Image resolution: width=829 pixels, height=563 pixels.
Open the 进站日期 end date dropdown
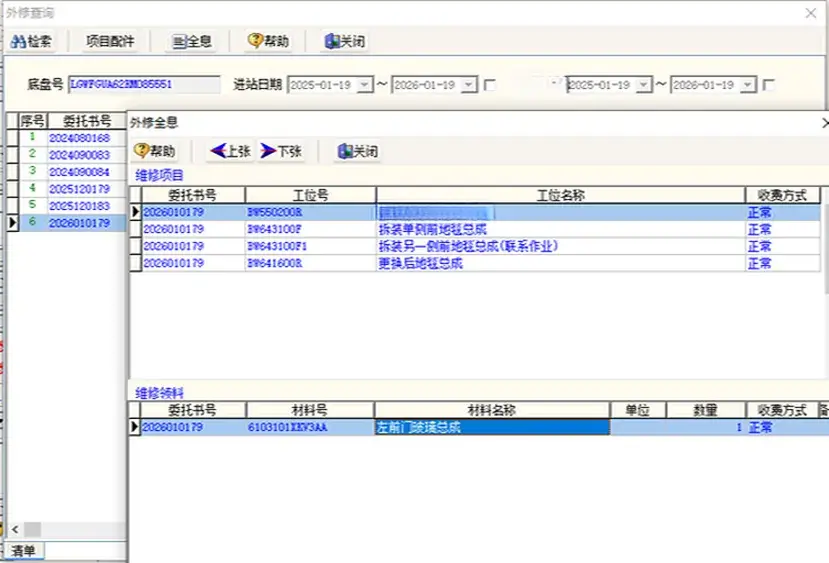coord(467,86)
